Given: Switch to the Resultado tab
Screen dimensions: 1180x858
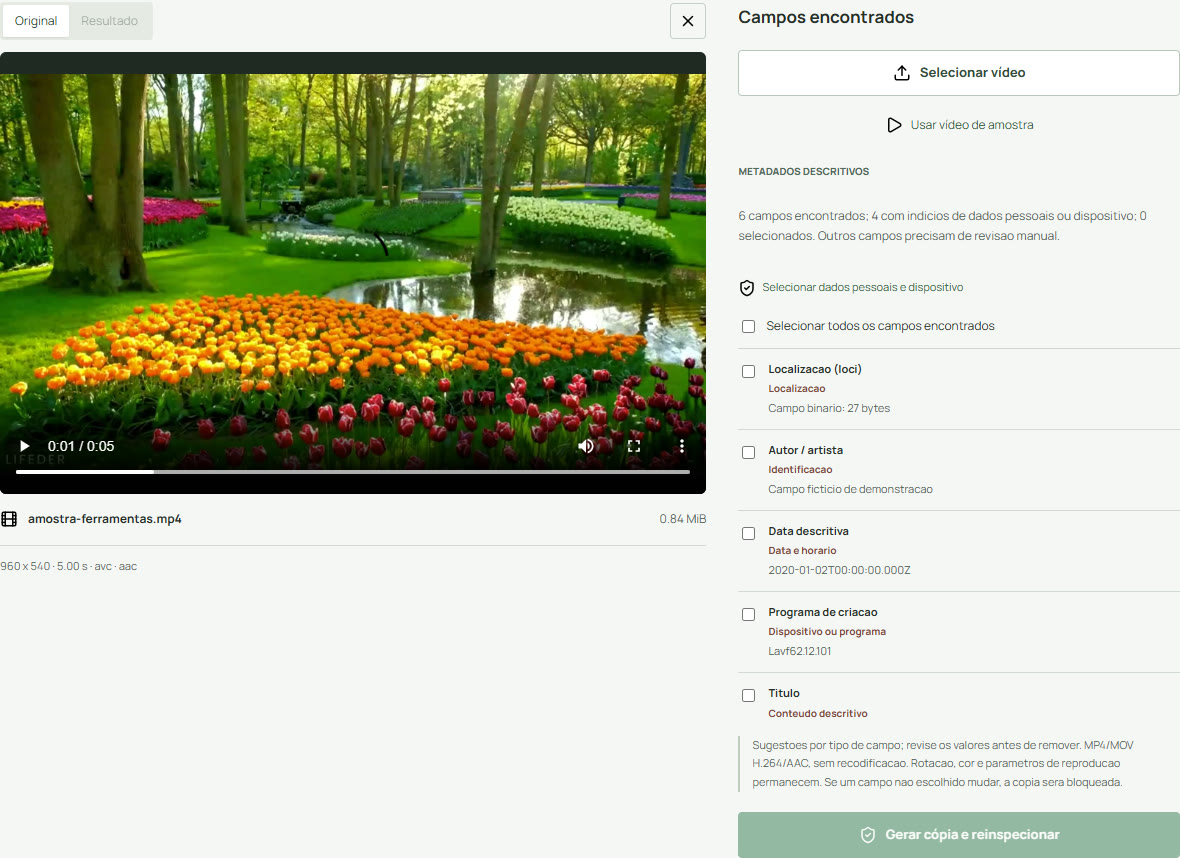Looking at the screenshot, I should [x=109, y=21].
